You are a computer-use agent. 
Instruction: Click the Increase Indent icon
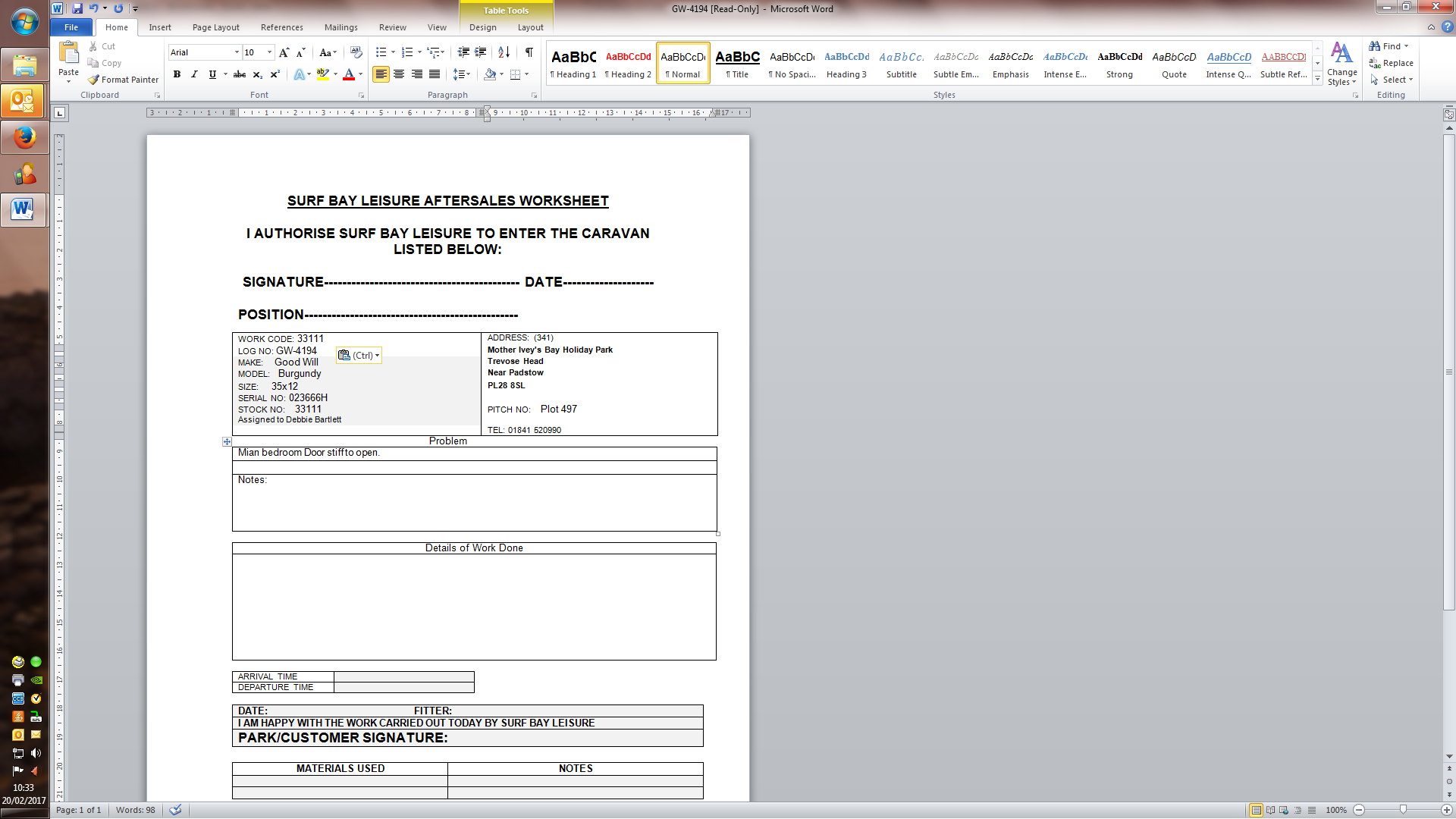coord(480,52)
